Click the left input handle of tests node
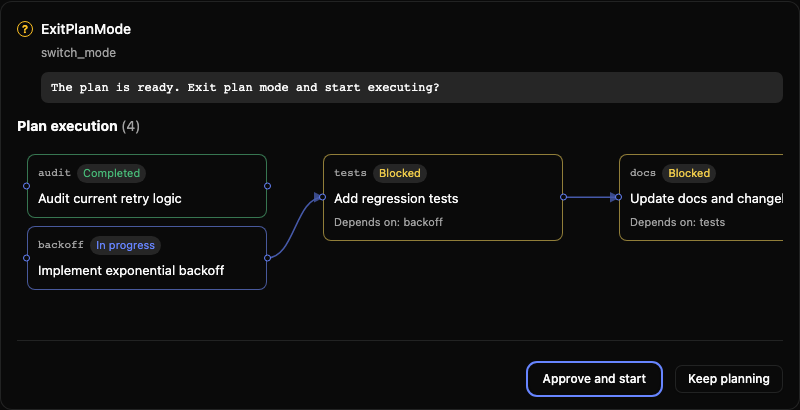 coord(322,197)
